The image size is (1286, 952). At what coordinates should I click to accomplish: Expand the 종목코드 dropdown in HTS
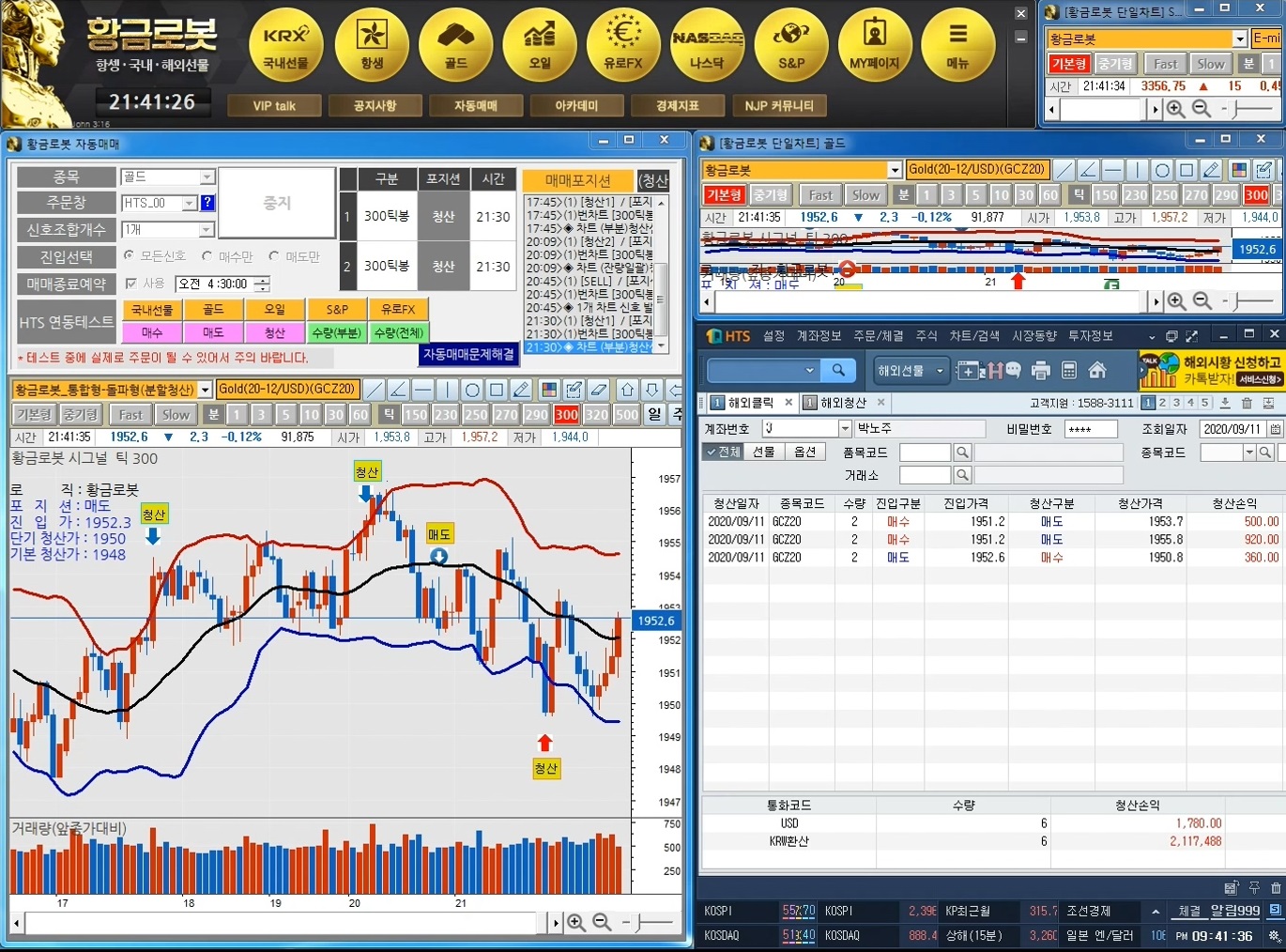(1249, 453)
